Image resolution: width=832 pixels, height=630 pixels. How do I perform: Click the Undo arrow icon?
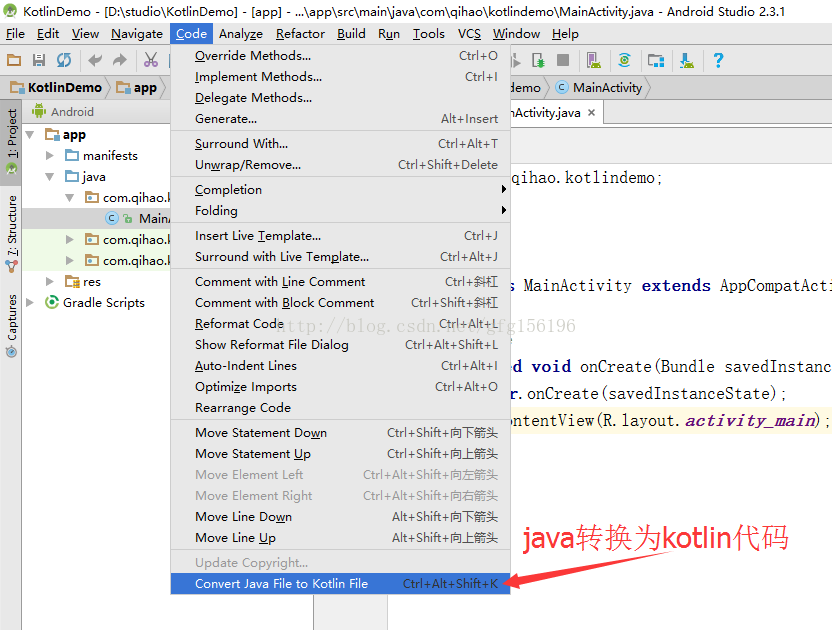pos(95,60)
